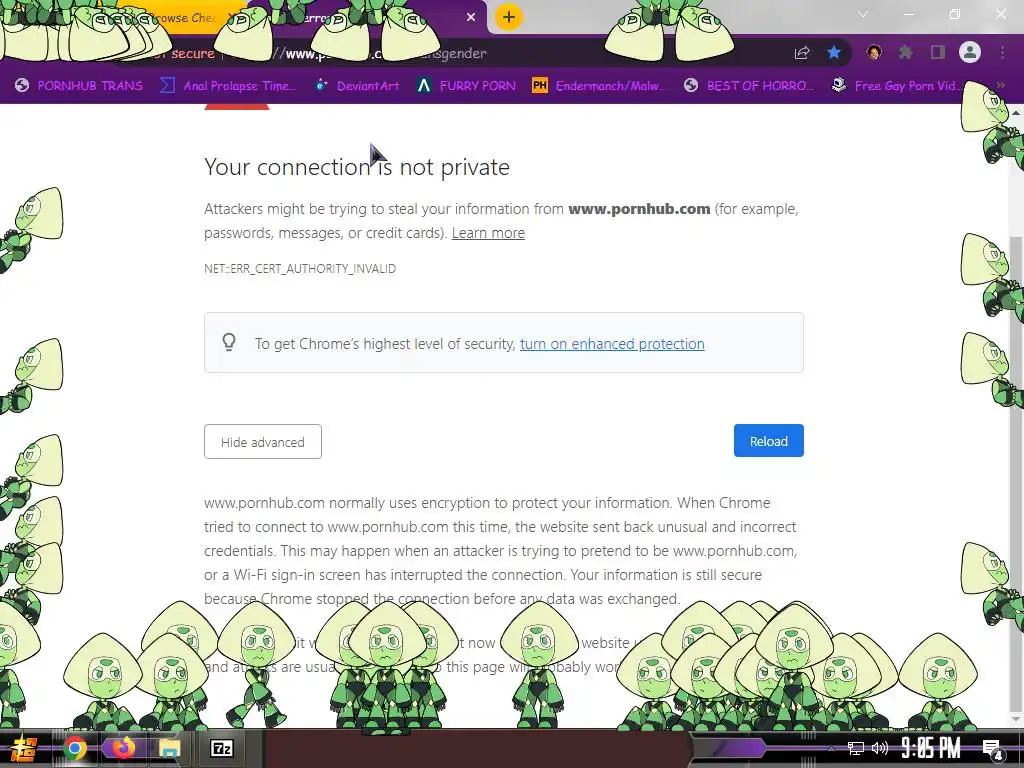1024x768 pixels.
Task: Expand the tab search chevron
Action: point(863,14)
